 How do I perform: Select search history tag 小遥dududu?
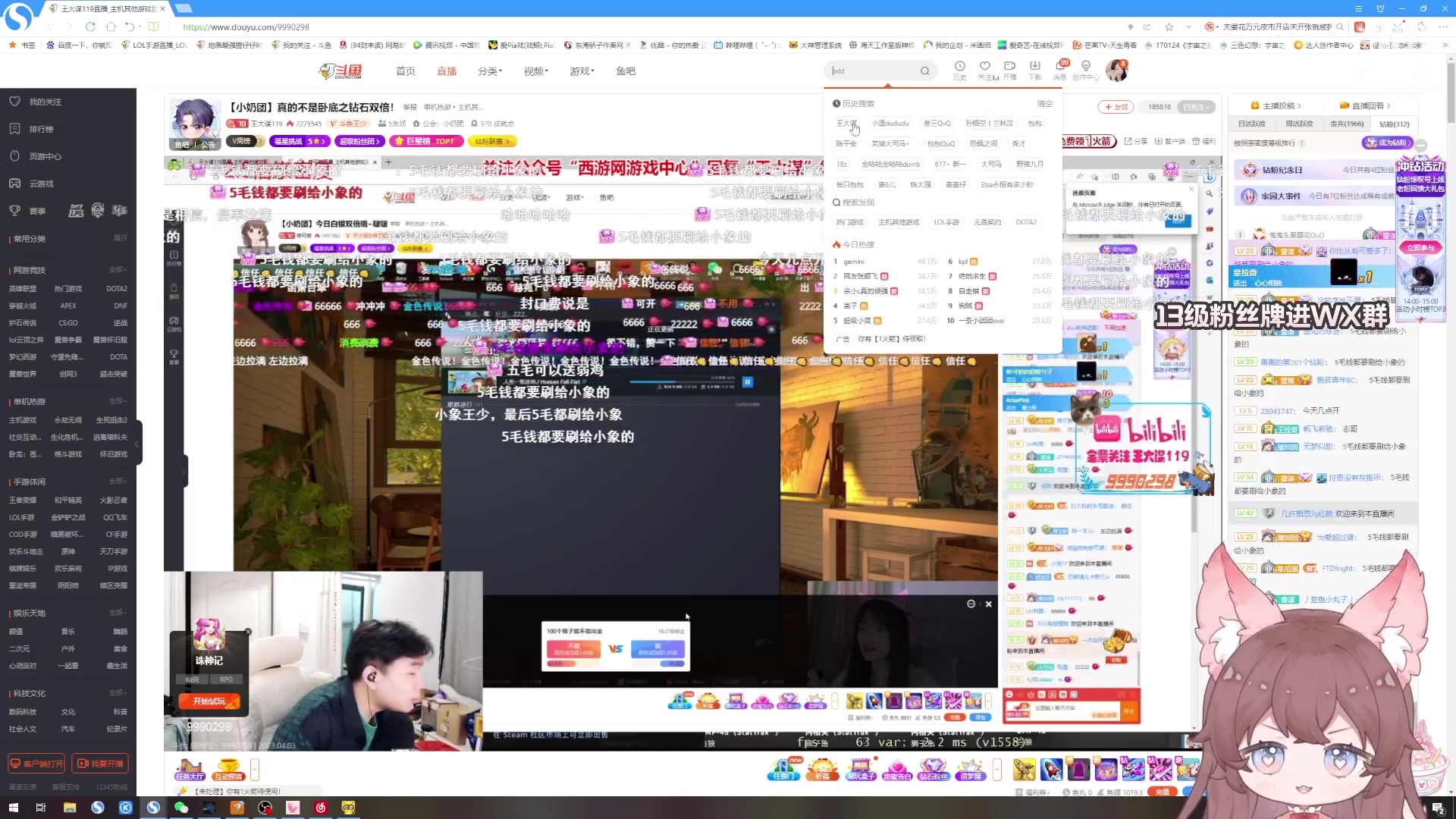point(890,123)
